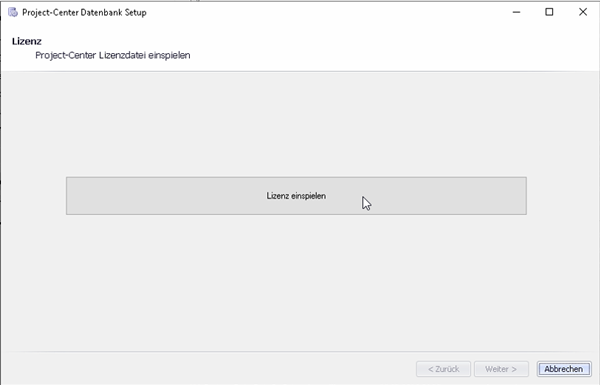This screenshot has height=385, width=600.
Task: Import the license file via the center button
Action: [x=296, y=196]
